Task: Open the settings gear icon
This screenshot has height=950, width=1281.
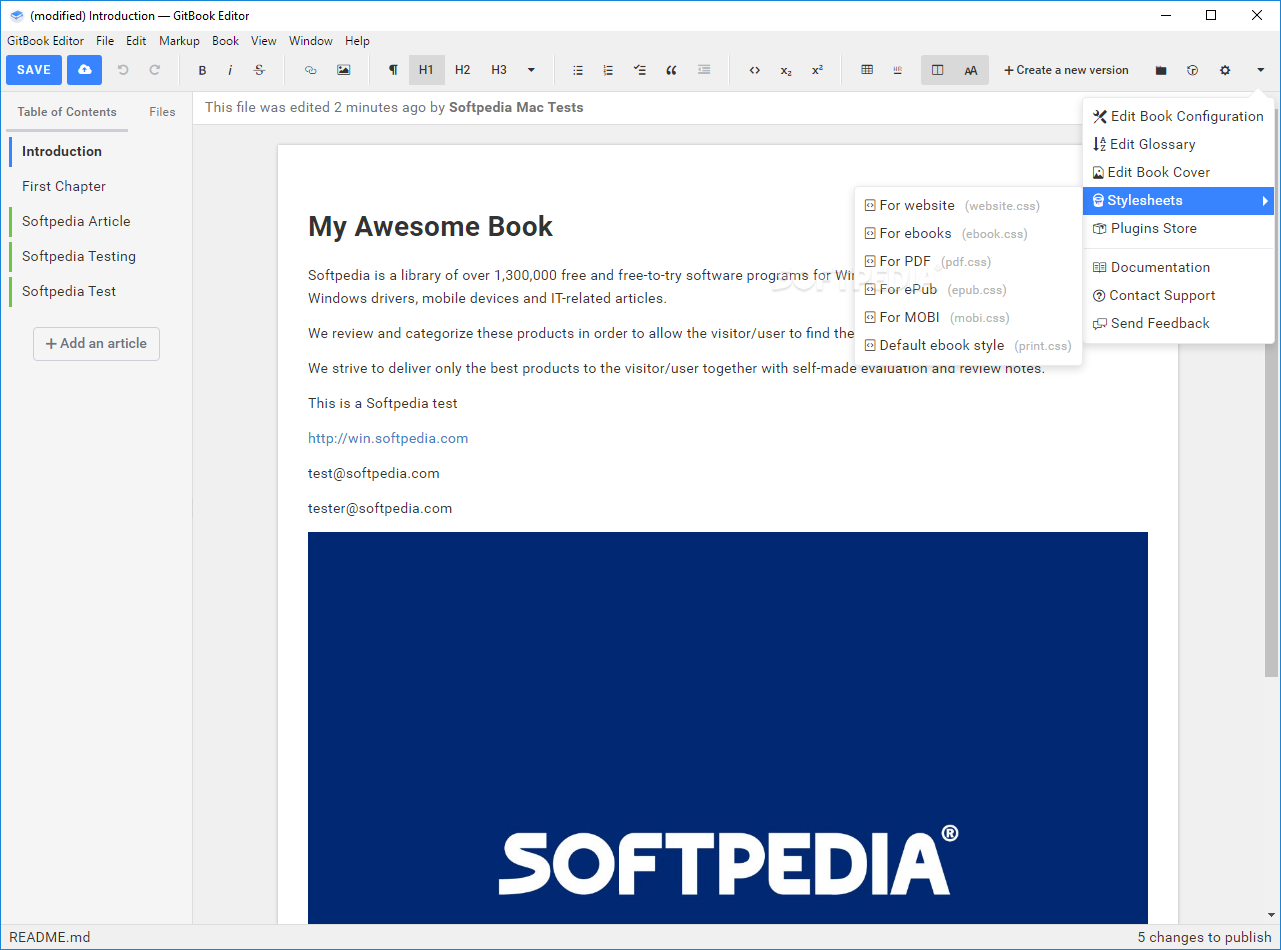Action: point(1225,70)
